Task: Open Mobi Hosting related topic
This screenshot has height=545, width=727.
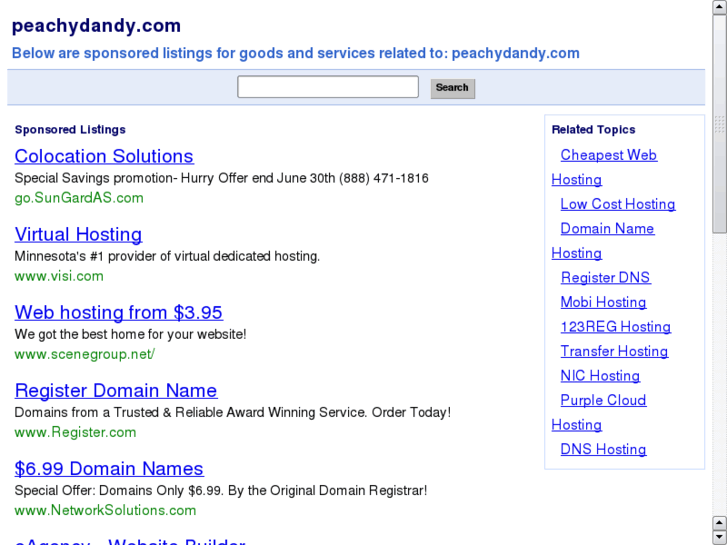Action: click(x=603, y=302)
